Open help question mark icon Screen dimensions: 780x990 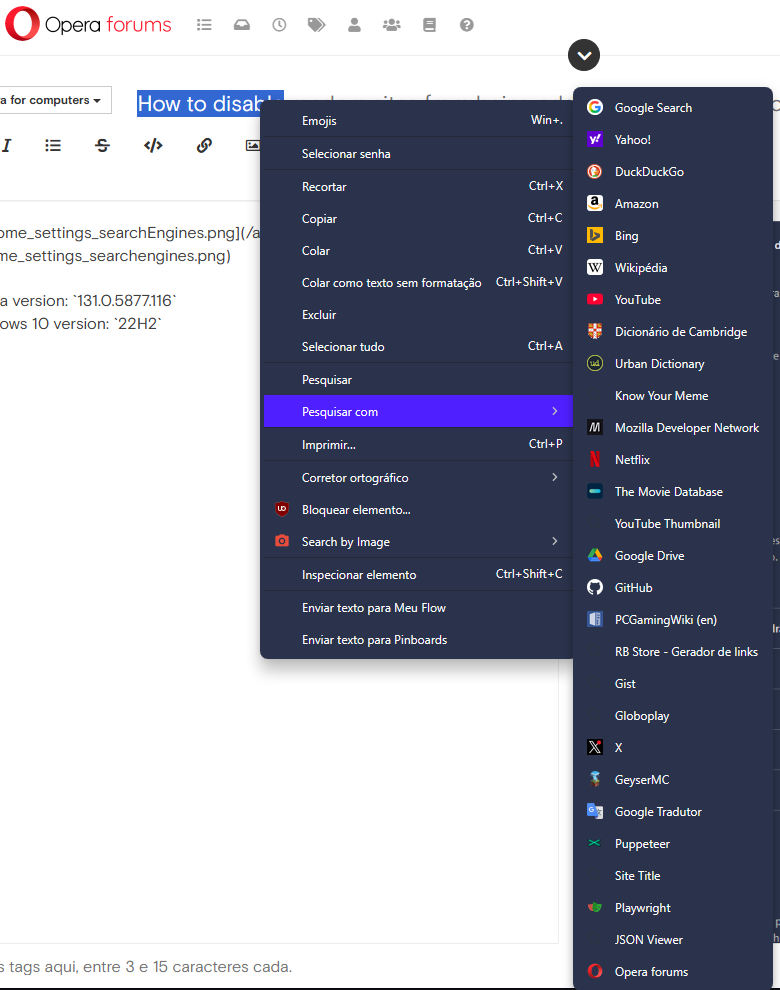coord(467,25)
